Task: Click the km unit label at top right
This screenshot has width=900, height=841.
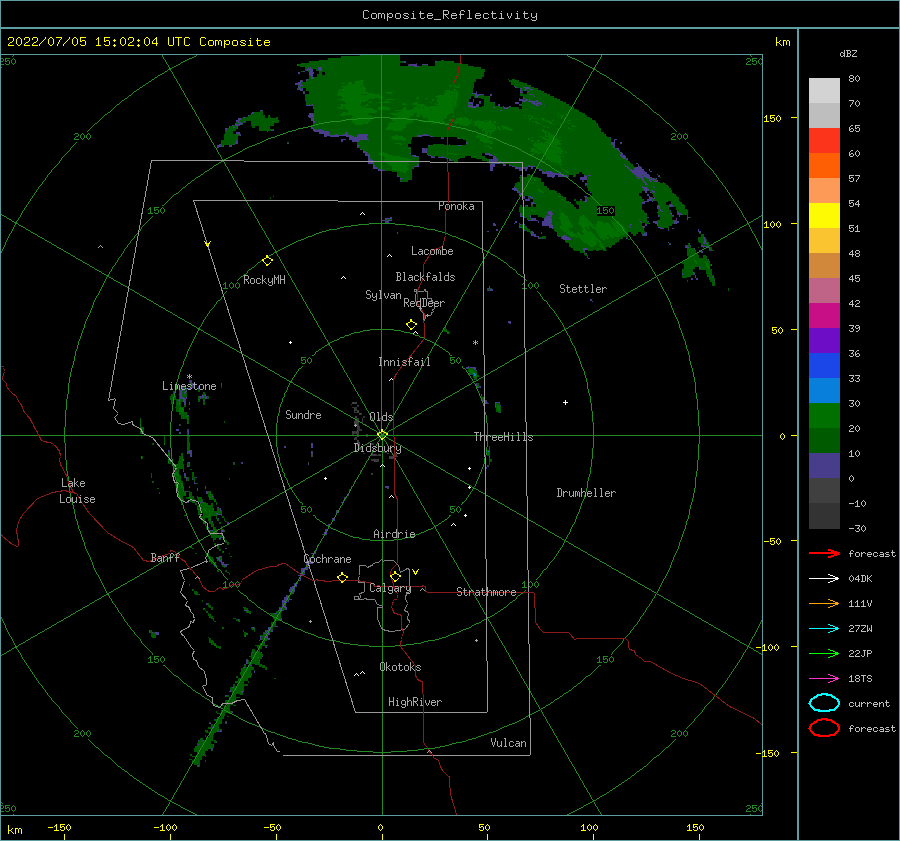Action: [782, 42]
